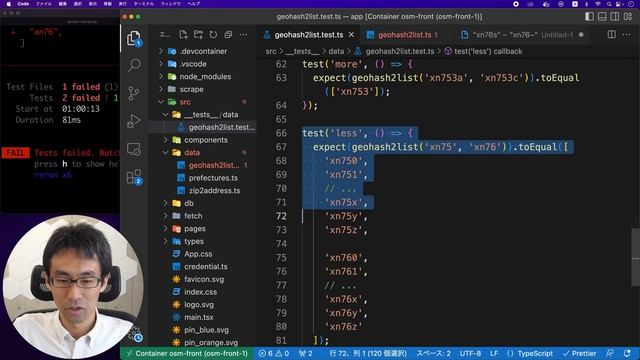Open the Extensions view
The image size is (640, 360).
(x=134, y=177)
